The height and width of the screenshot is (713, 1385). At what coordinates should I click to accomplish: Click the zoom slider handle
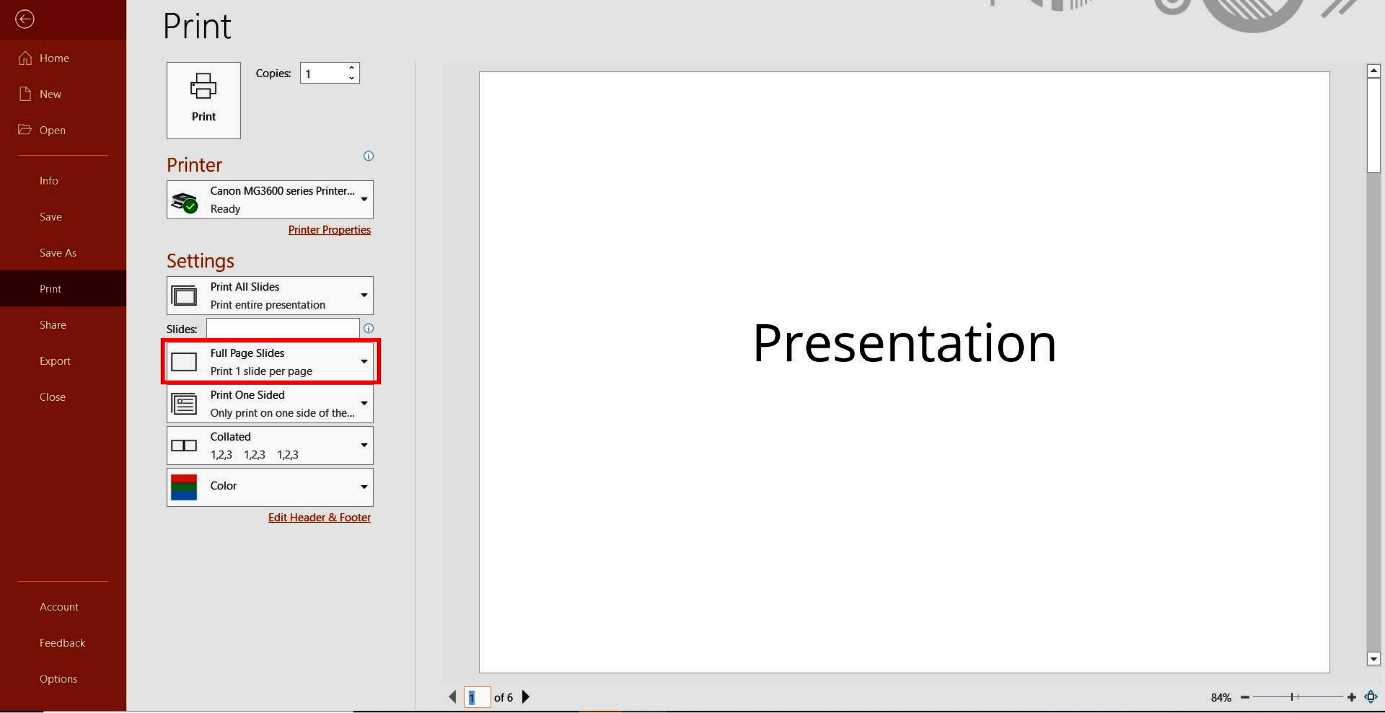[1294, 696]
